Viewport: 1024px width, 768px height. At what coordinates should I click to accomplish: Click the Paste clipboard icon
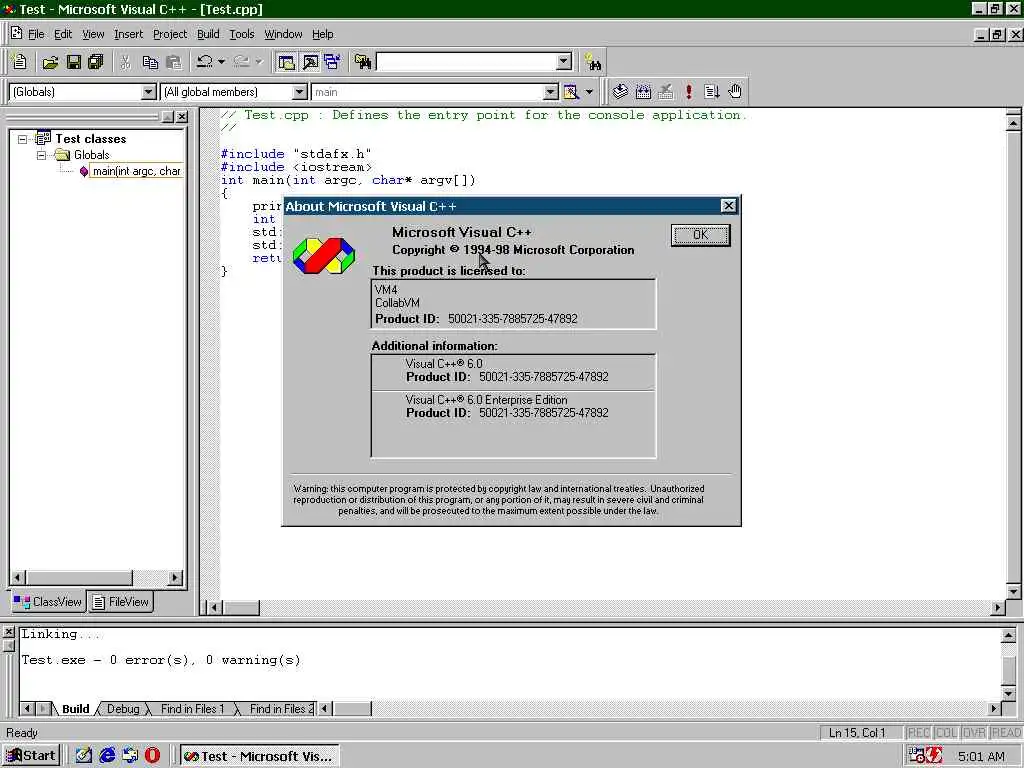tap(174, 62)
